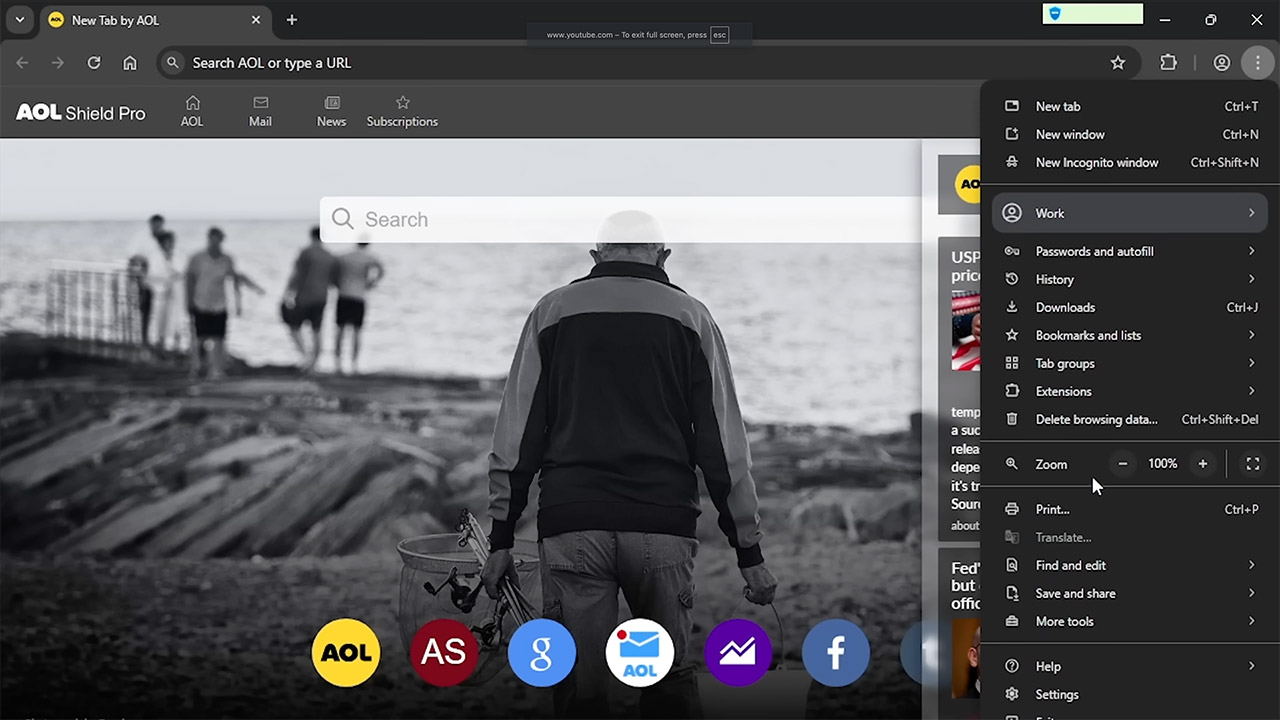
Task: Select History from the menu
Action: pos(1054,279)
